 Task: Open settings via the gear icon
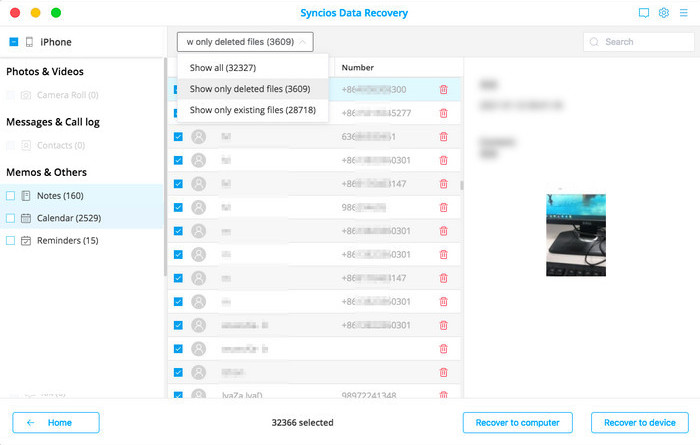pyautogui.click(x=663, y=13)
